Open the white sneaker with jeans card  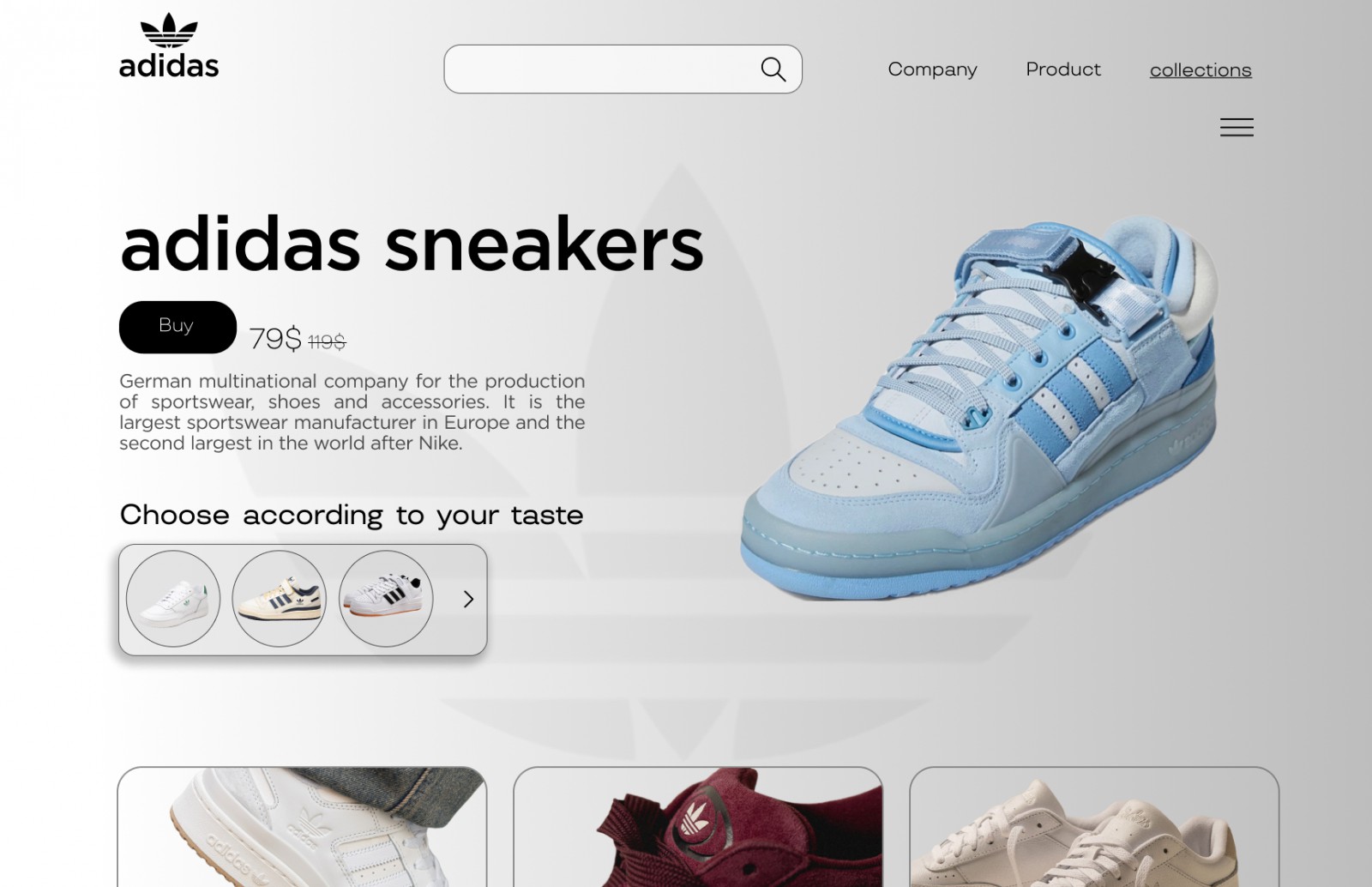click(302, 827)
